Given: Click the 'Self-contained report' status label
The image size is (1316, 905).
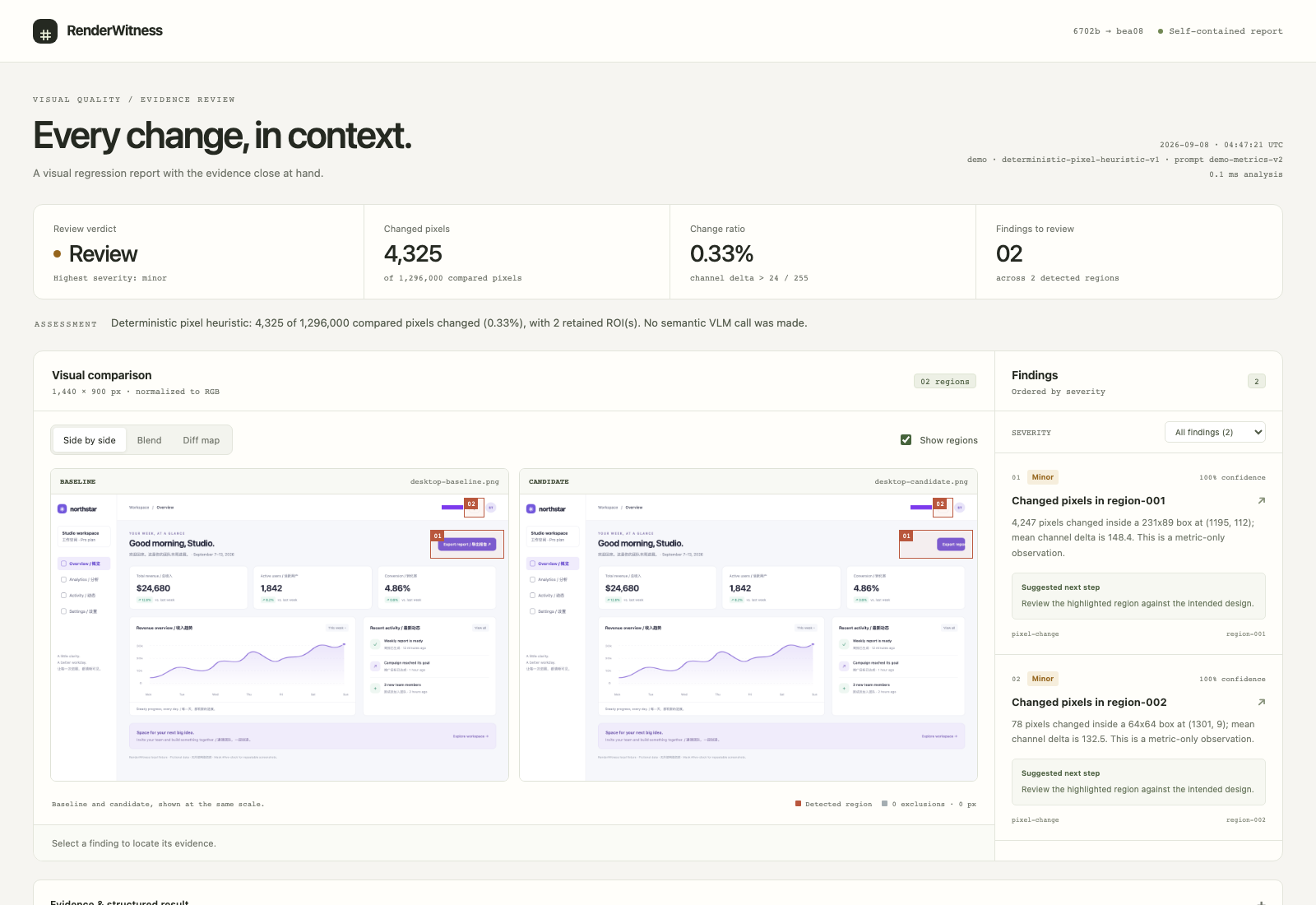Looking at the screenshot, I should tap(1226, 31).
